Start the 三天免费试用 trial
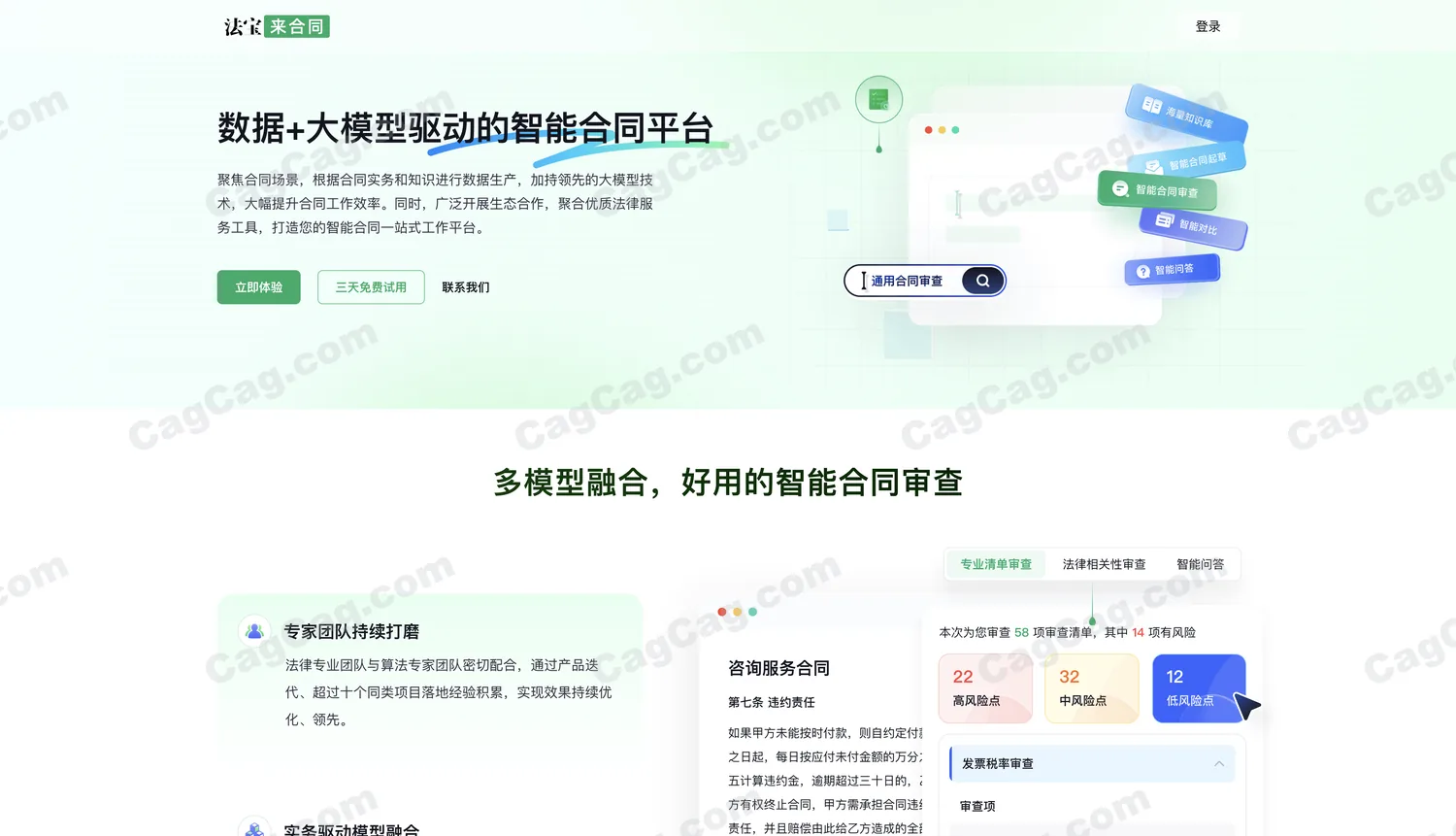 (371, 287)
